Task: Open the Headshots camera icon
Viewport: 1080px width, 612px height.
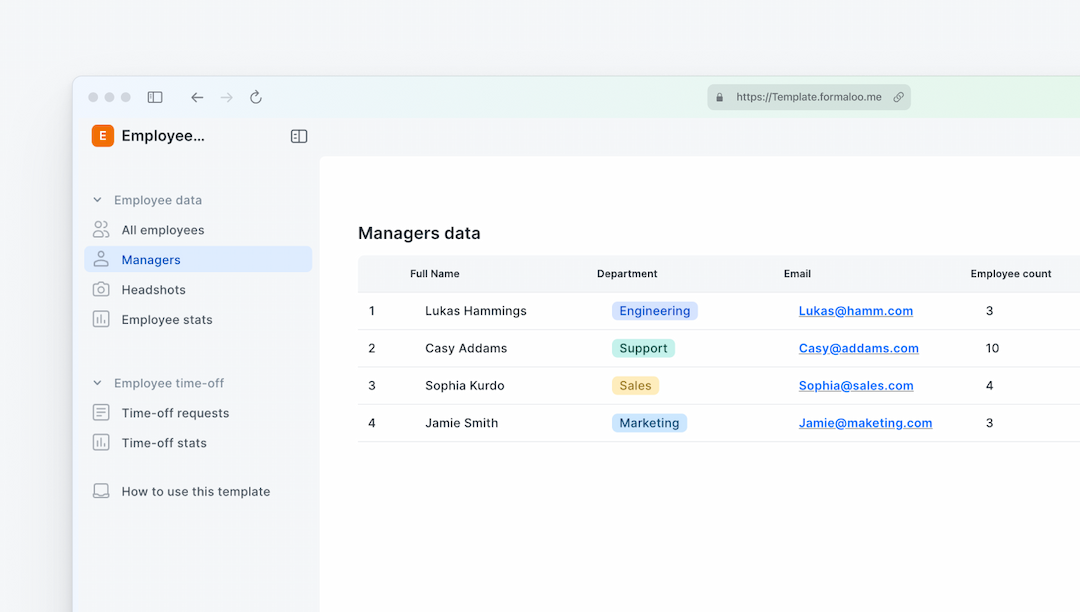Action: click(x=100, y=289)
